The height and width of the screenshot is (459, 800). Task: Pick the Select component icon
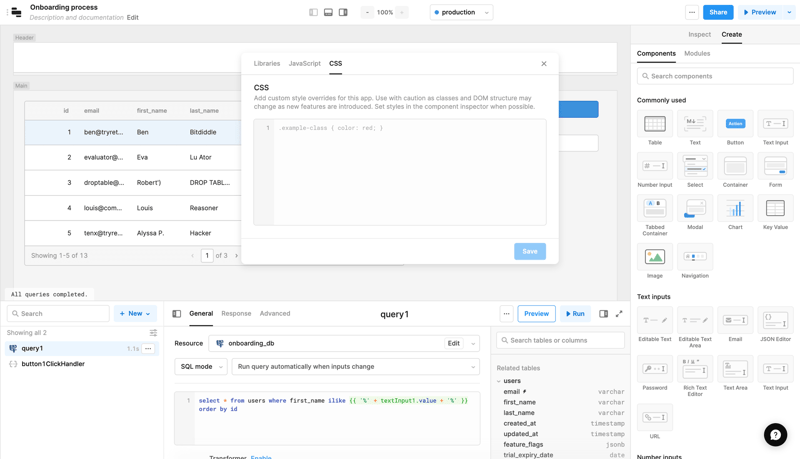click(x=695, y=166)
